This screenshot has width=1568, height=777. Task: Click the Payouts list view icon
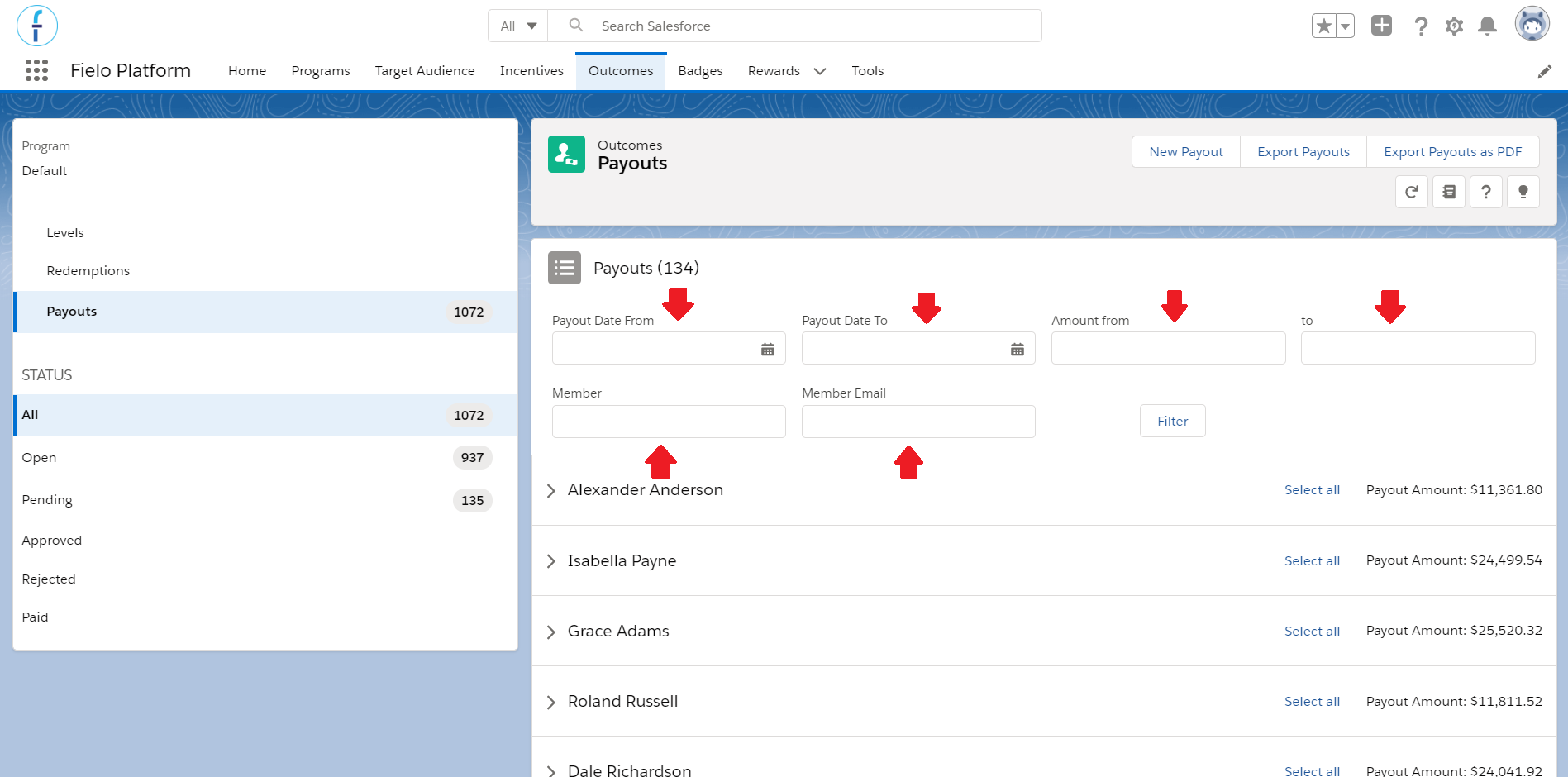pos(565,268)
